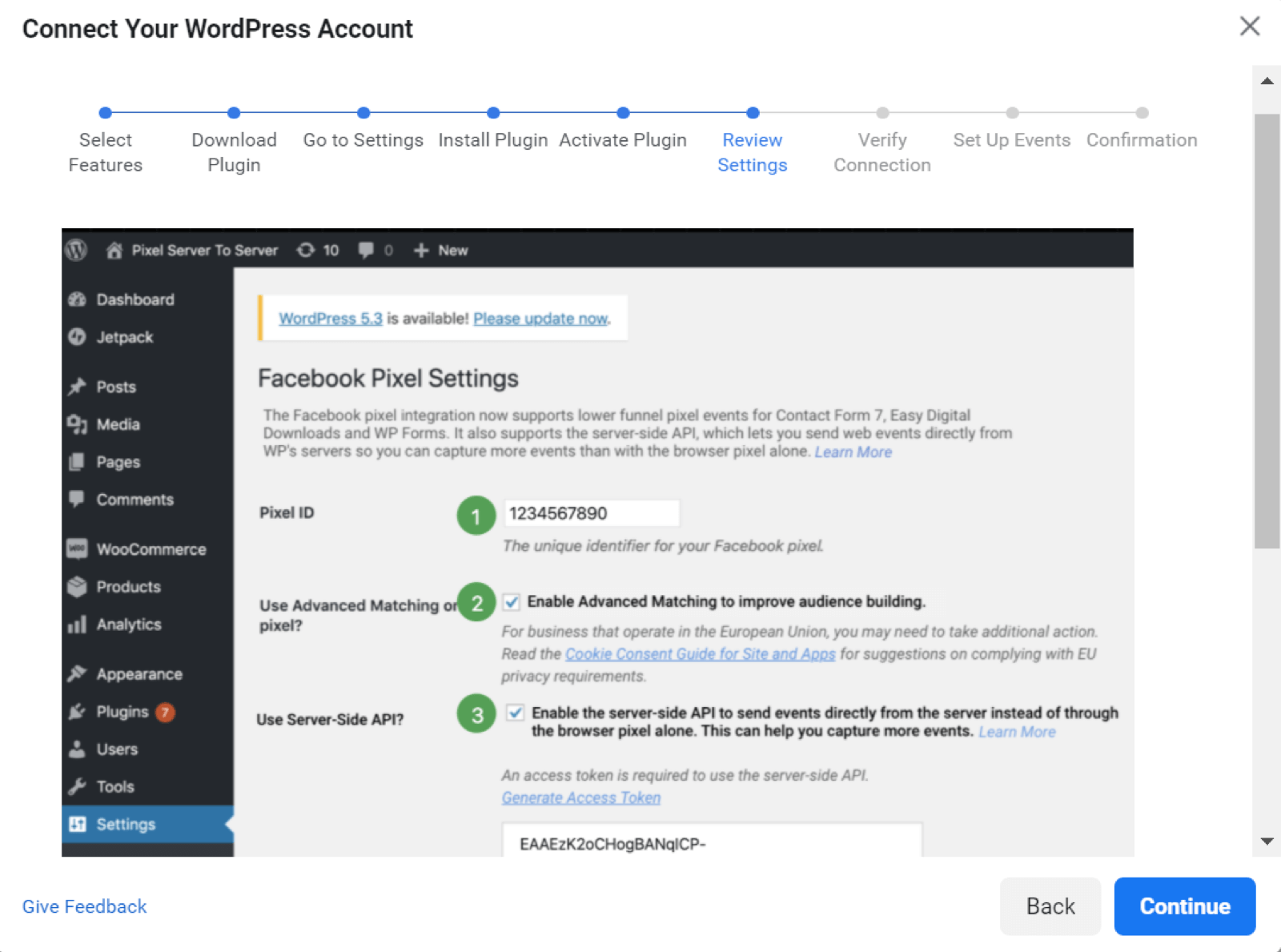
Task: Click the Back button
Action: (x=1050, y=906)
